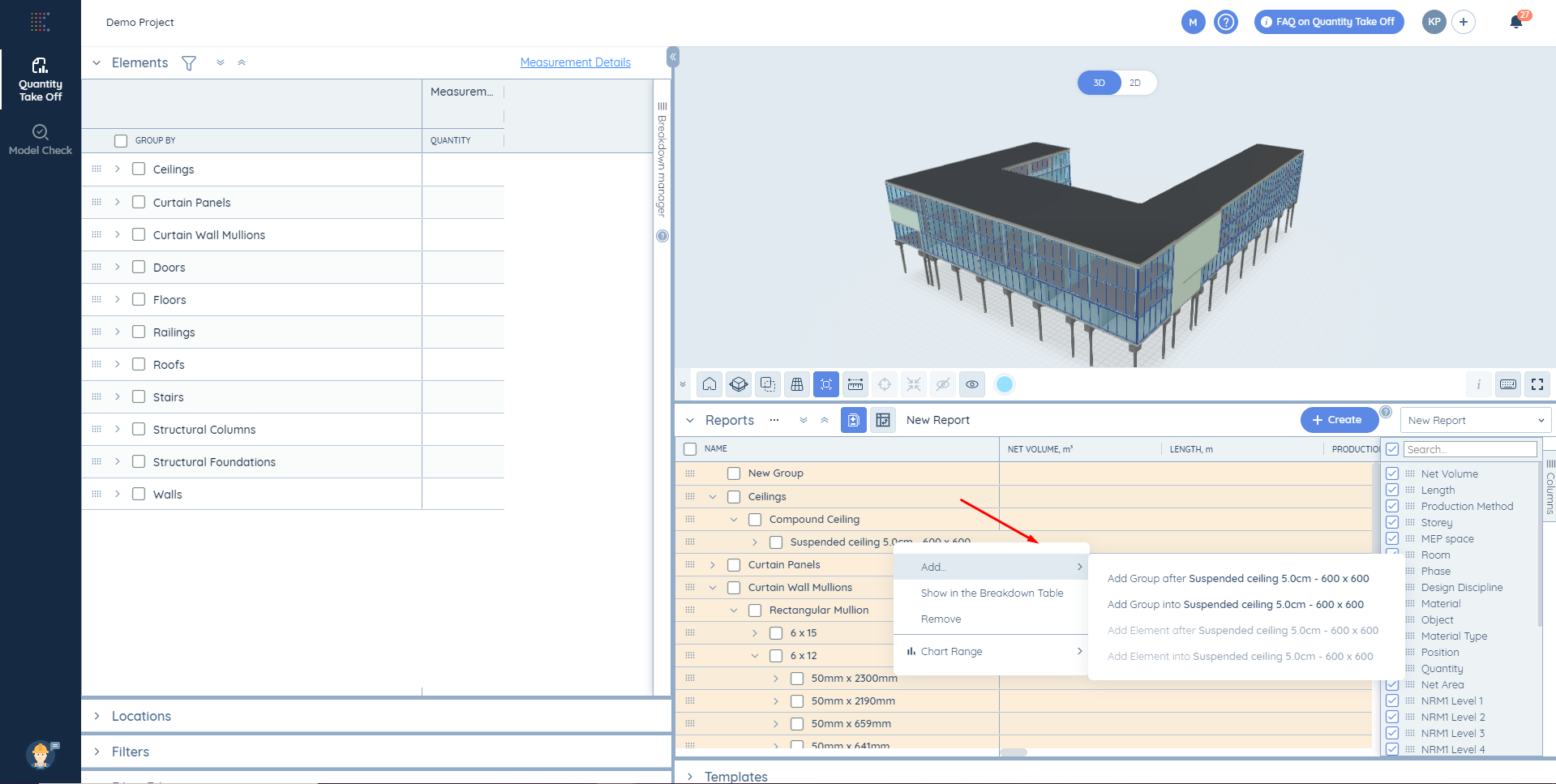Click the Create button
Screen dimensions: 1556x784
point(1338,420)
